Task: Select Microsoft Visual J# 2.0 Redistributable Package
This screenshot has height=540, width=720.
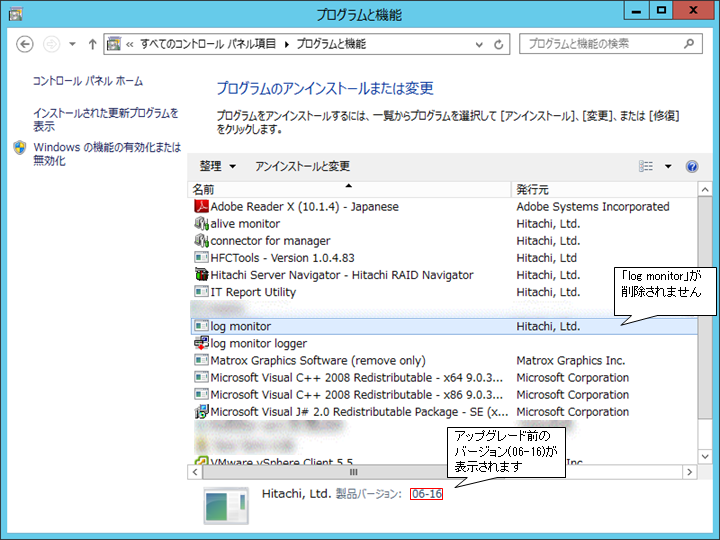Action: [359, 412]
